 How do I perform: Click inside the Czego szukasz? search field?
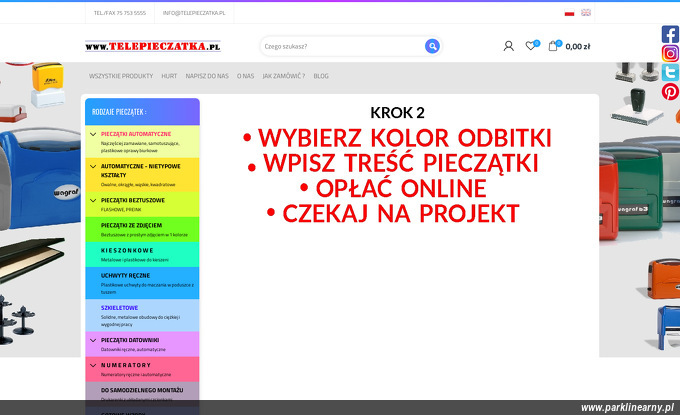(343, 46)
